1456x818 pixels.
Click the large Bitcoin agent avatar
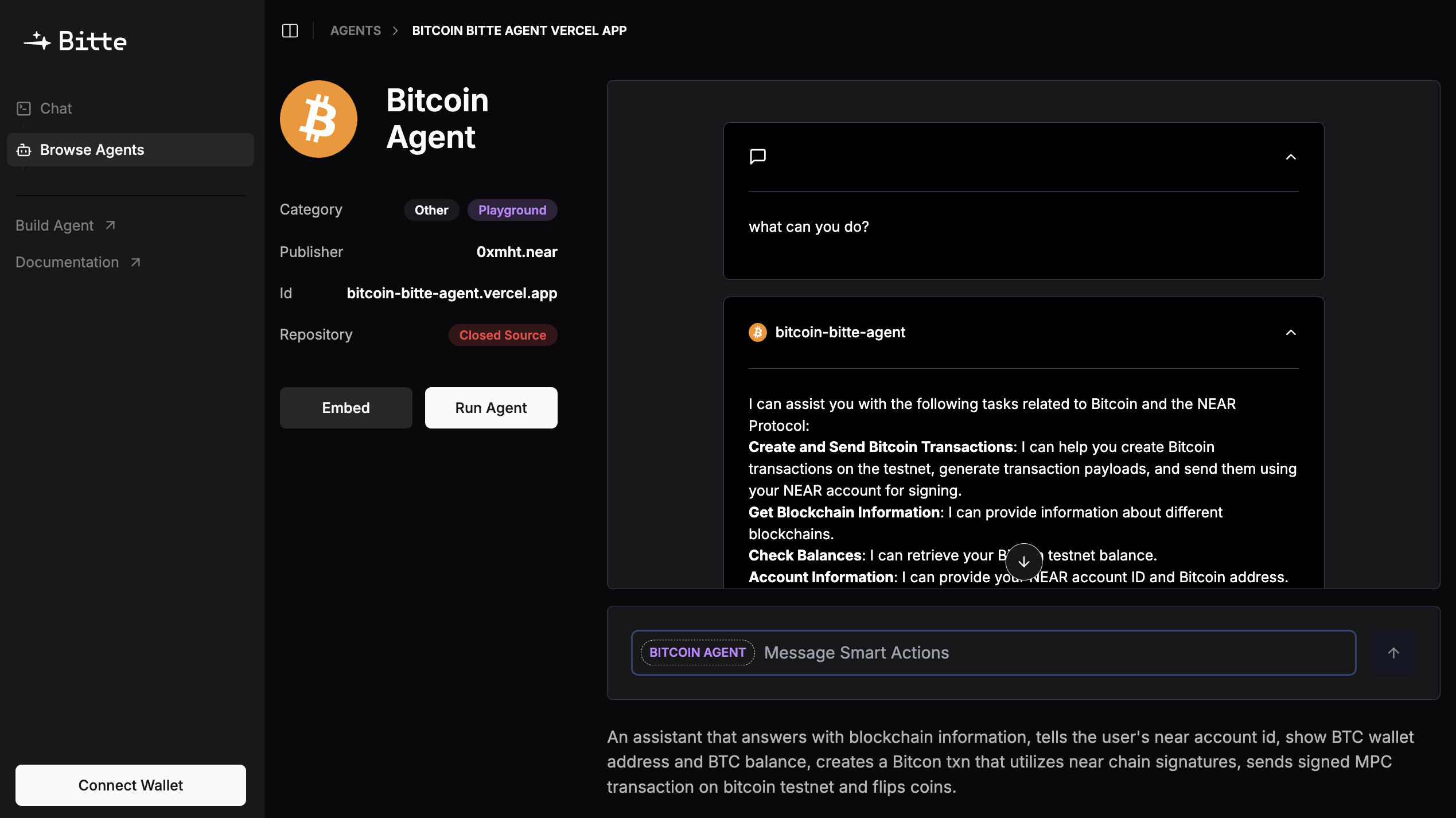[318, 119]
